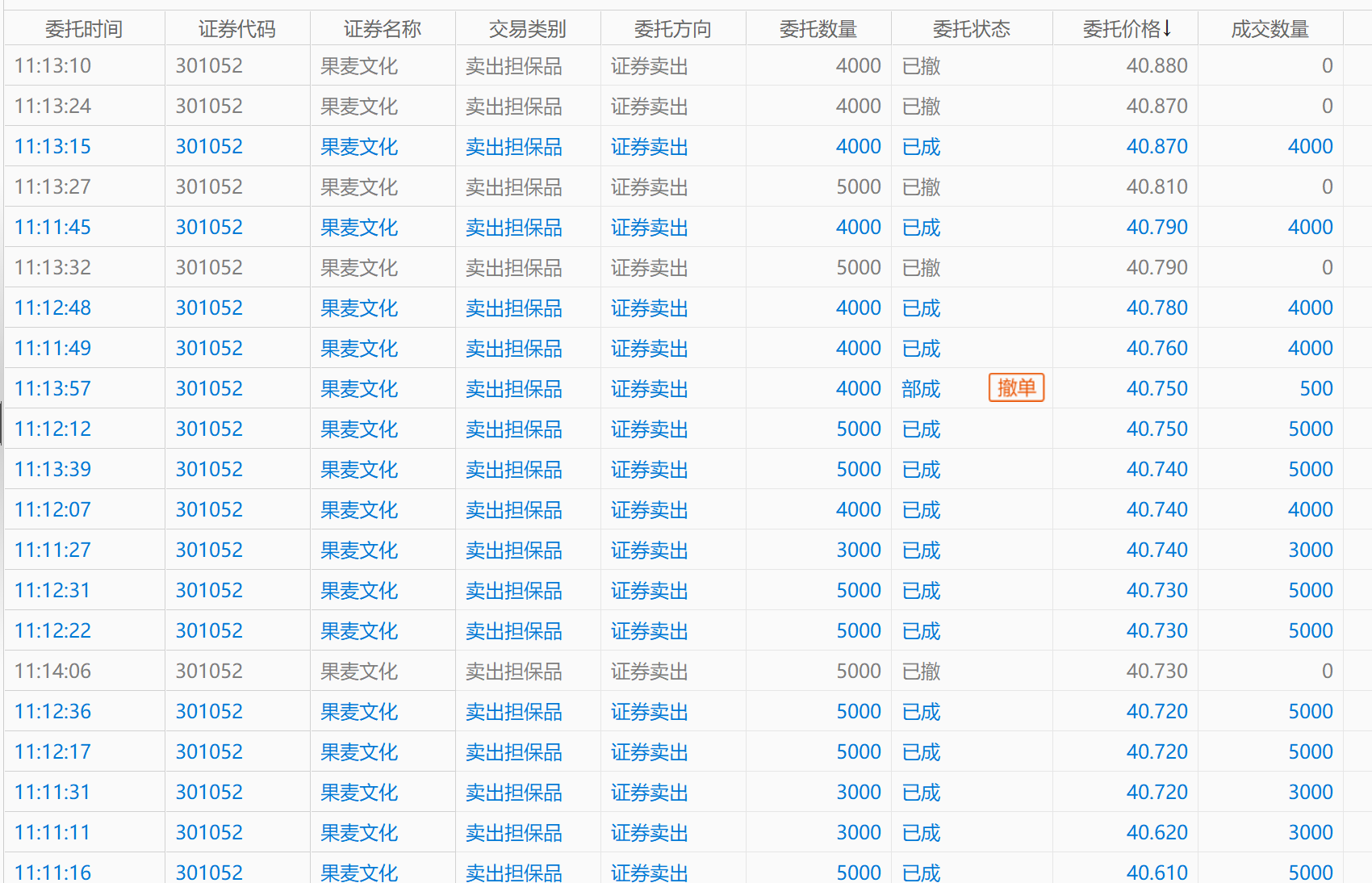Click 果麦文化 in the 11:11:45 row
Image resolution: width=1372 pixels, height=883 pixels.
point(359,227)
